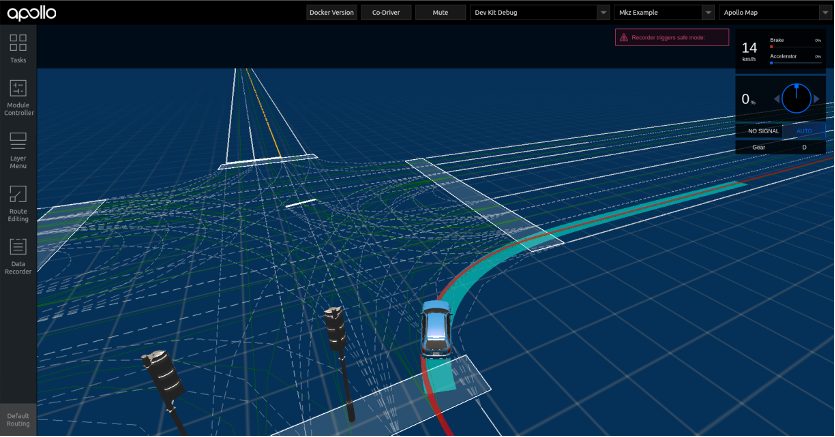The height and width of the screenshot is (437, 835).
Task: Open the Mkz Example vehicle dropdown
Action: pyautogui.click(x=664, y=12)
